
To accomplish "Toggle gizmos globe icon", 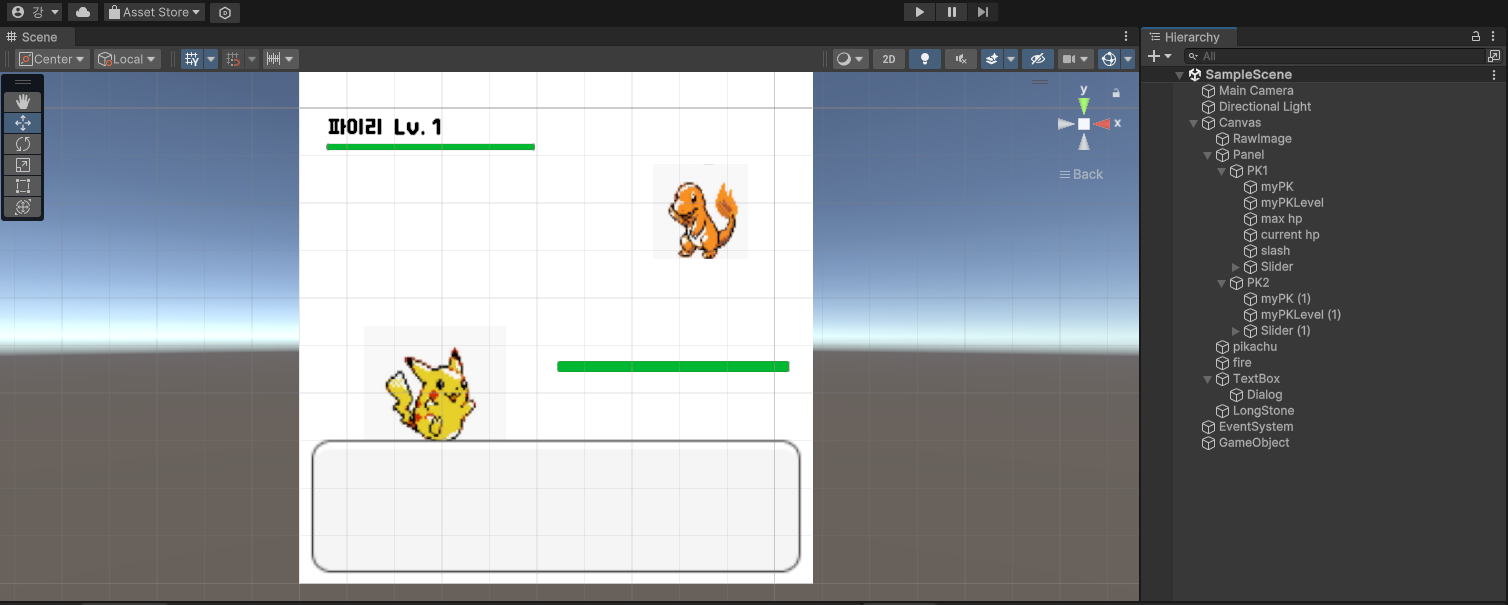I will coord(1108,59).
